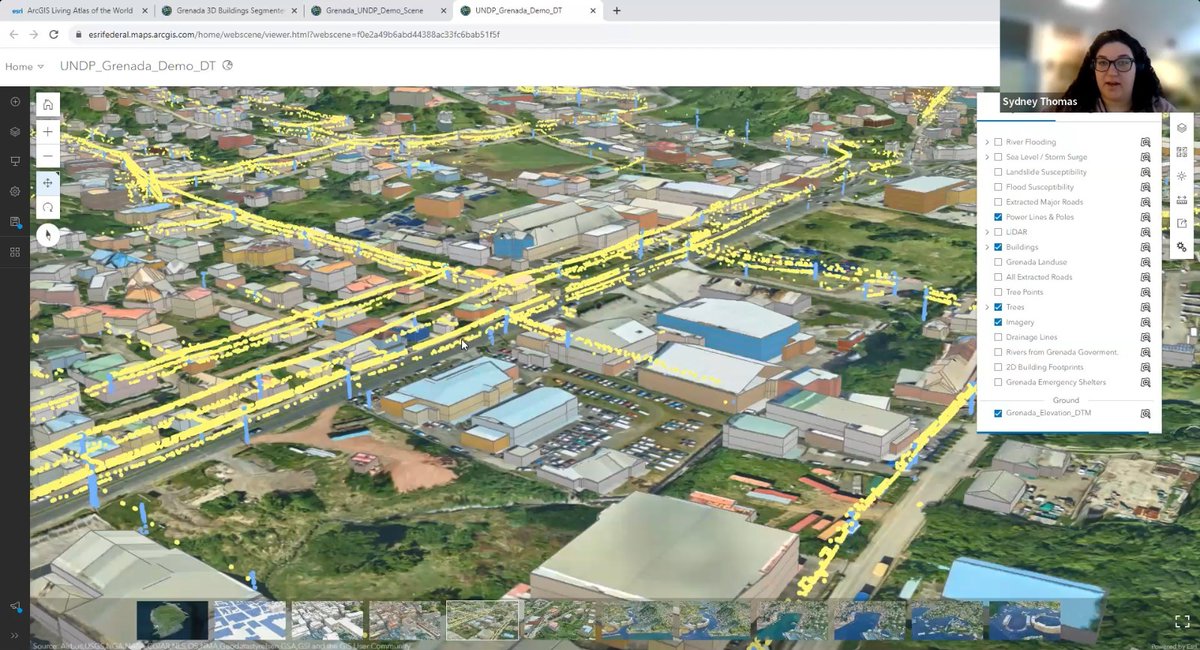The height and width of the screenshot is (650, 1200).
Task: Switch to ArcGIS Living Atlas of the World tab
Action: (x=78, y=11)
